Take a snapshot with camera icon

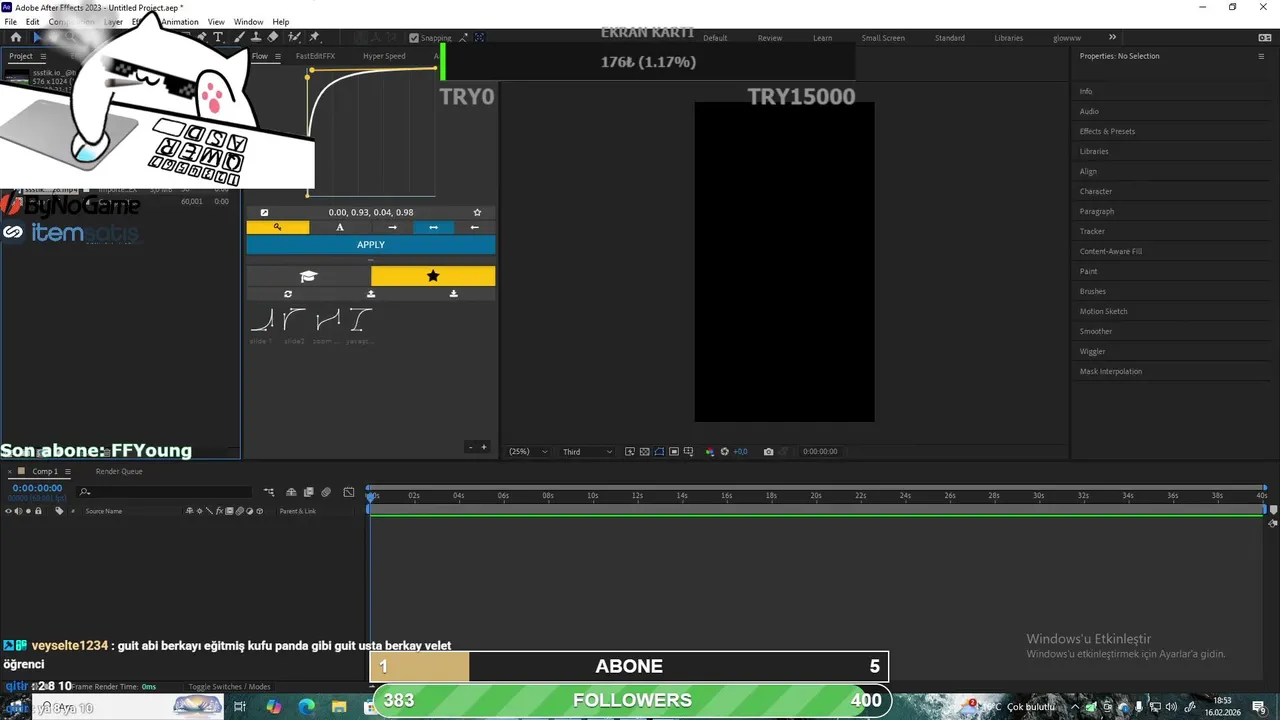tap(768, 452)
